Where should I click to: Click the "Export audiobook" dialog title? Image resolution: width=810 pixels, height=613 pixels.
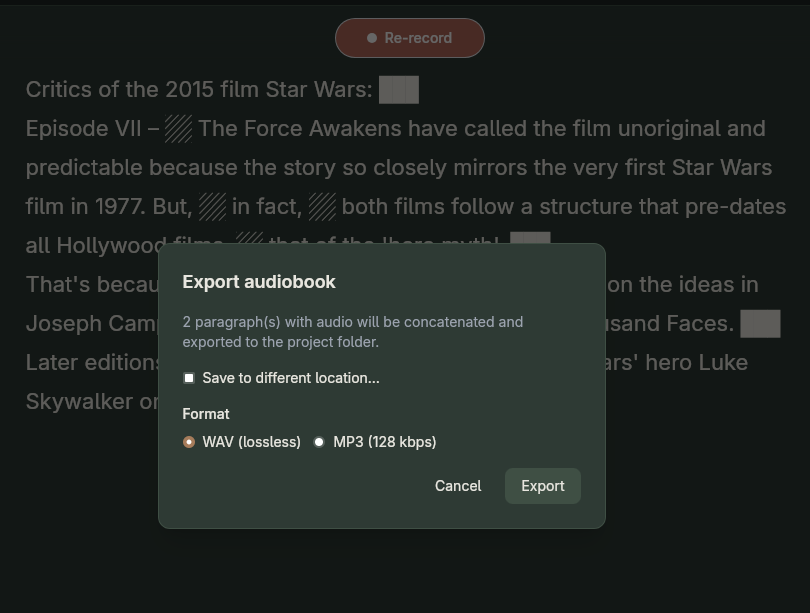(x=259, y=282)
